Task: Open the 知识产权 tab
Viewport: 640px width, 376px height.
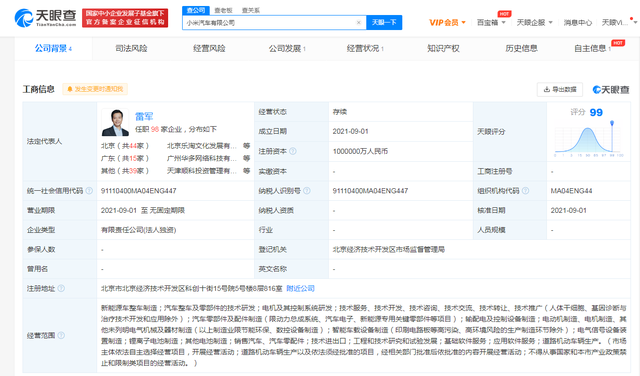Action: 443,49
